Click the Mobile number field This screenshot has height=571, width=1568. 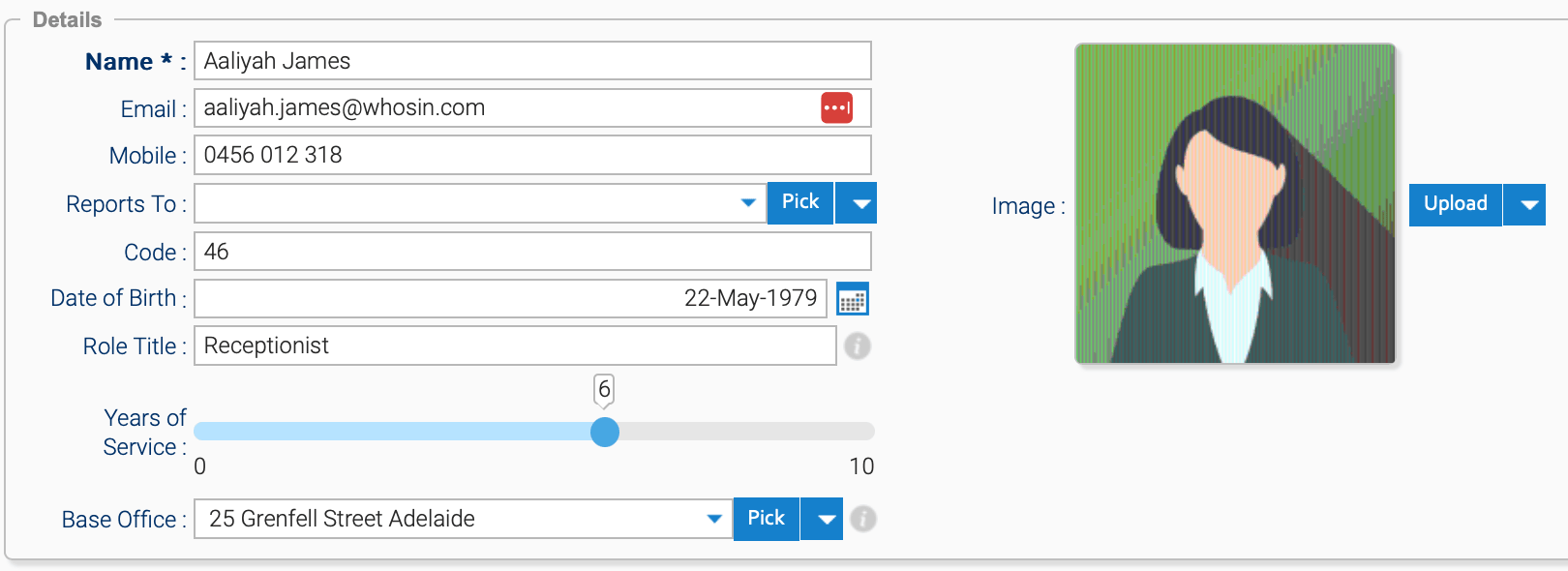pyautogui.click(x=532, y=155)
